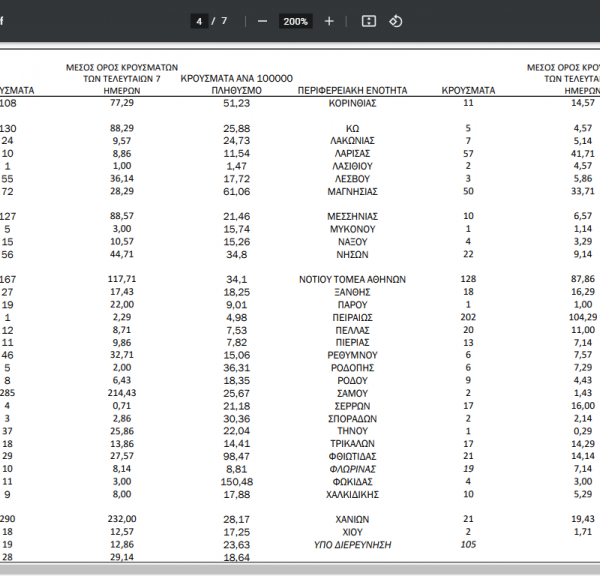This screenshot has width=600, height=576.
Task: Select the row label ΝΗΣΩΝ
Action: click(x=352, y=255)
